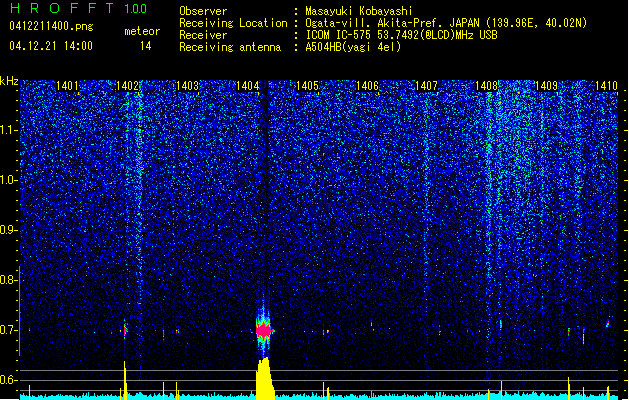The width and height of the screenshot is (629, 400).
Task: Click the 1409 time marker
Action: pos(546,86)
